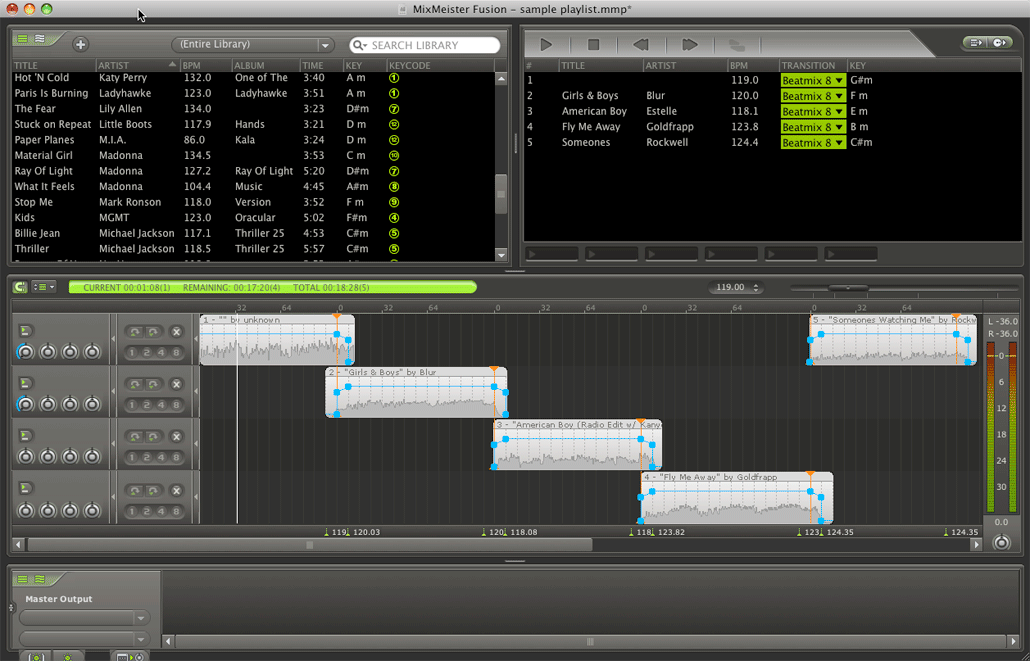This screenshot has width=1030, height=661.
Task: Sort the library by the BPM column header
Action: 191,65
